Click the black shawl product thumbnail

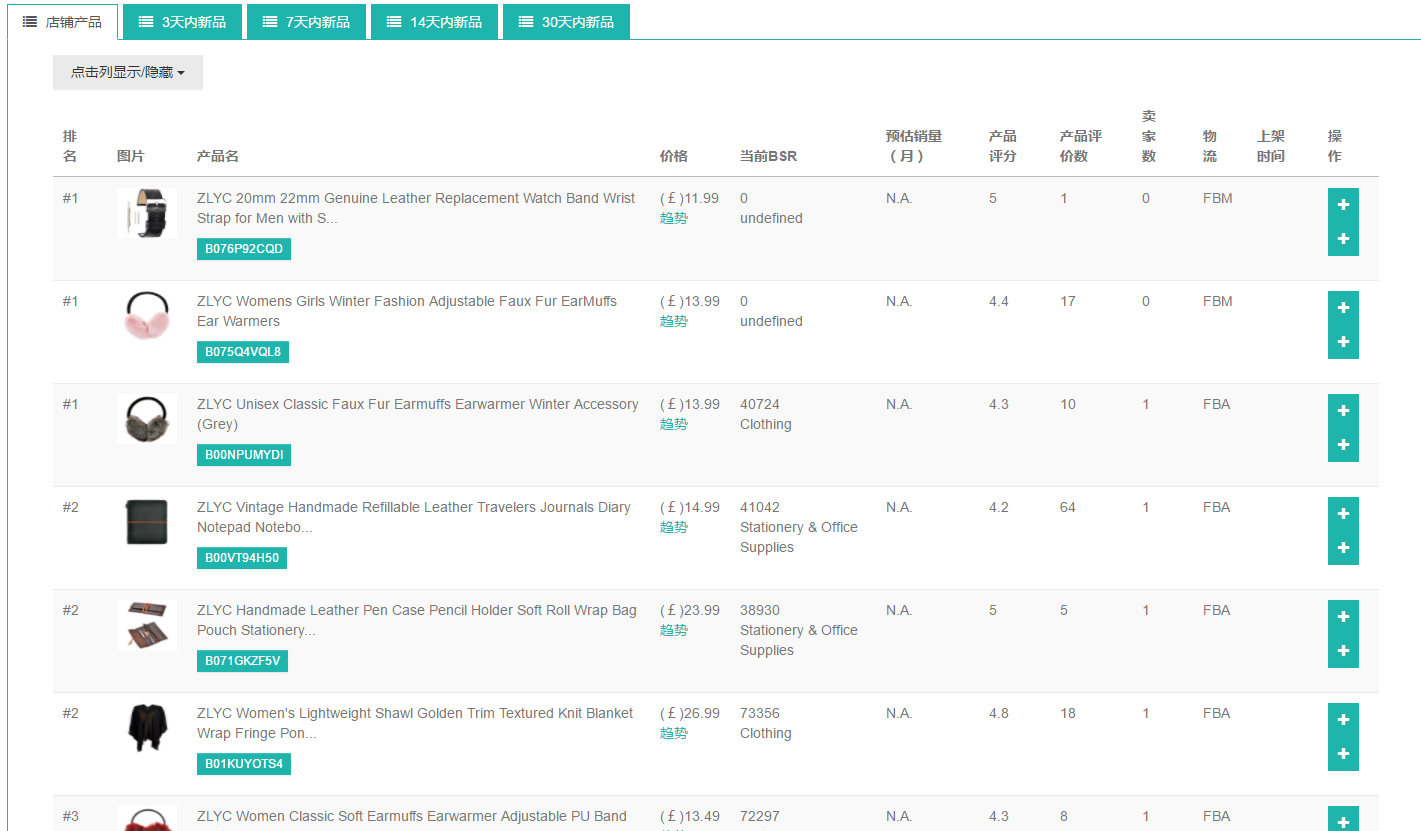click(147, 728)
